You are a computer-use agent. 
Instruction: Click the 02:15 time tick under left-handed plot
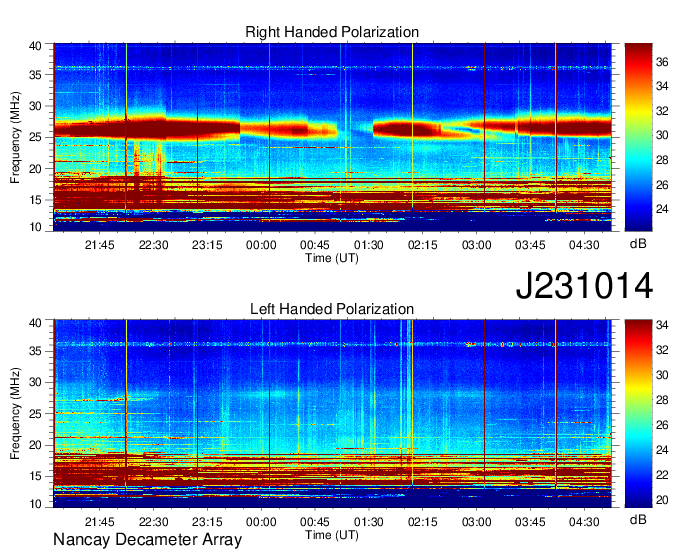[422, 522]
